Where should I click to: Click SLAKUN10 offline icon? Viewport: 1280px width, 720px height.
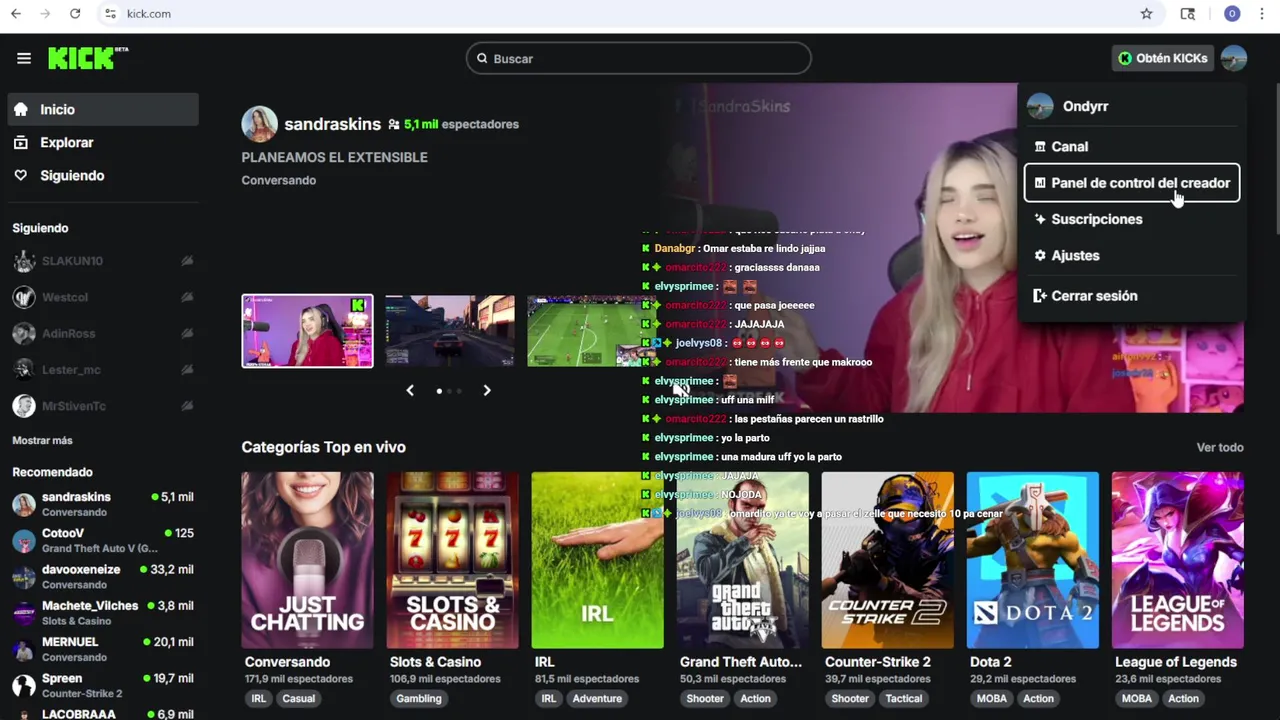pos(187,261)
